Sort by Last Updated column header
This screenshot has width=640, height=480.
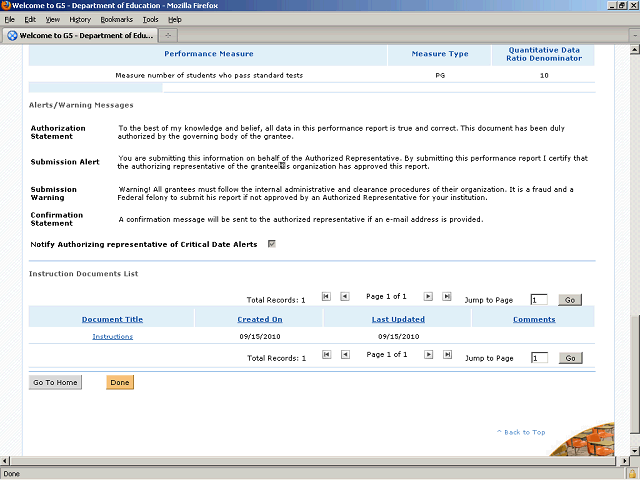[x=398, y=320]
